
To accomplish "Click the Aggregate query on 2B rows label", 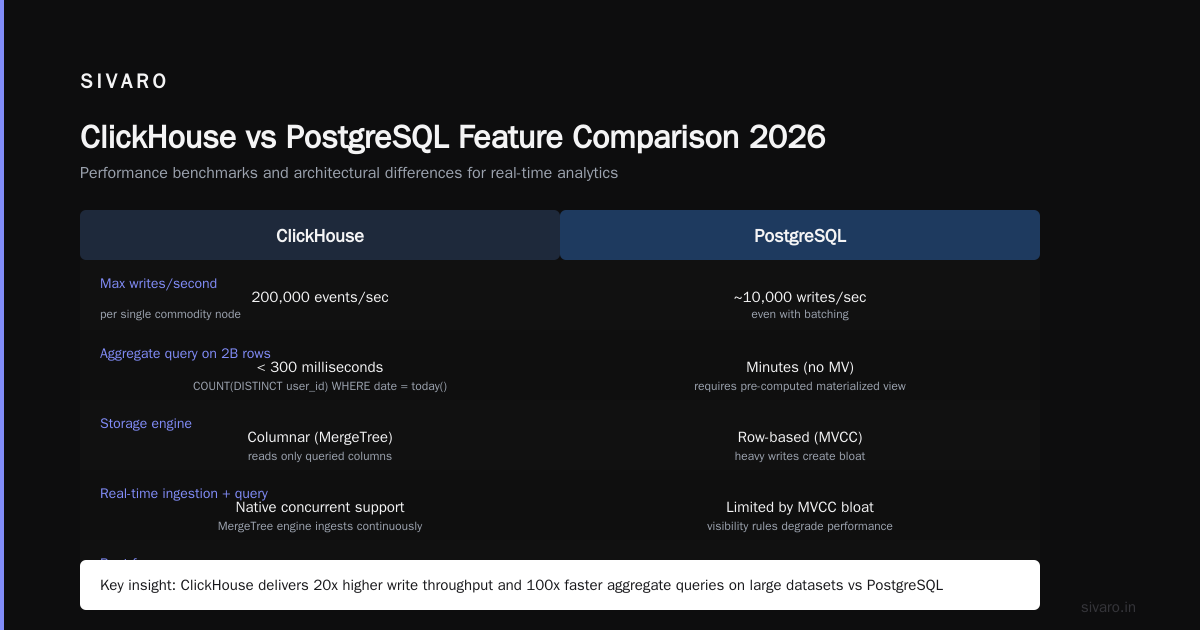I will tap(185, 354).
